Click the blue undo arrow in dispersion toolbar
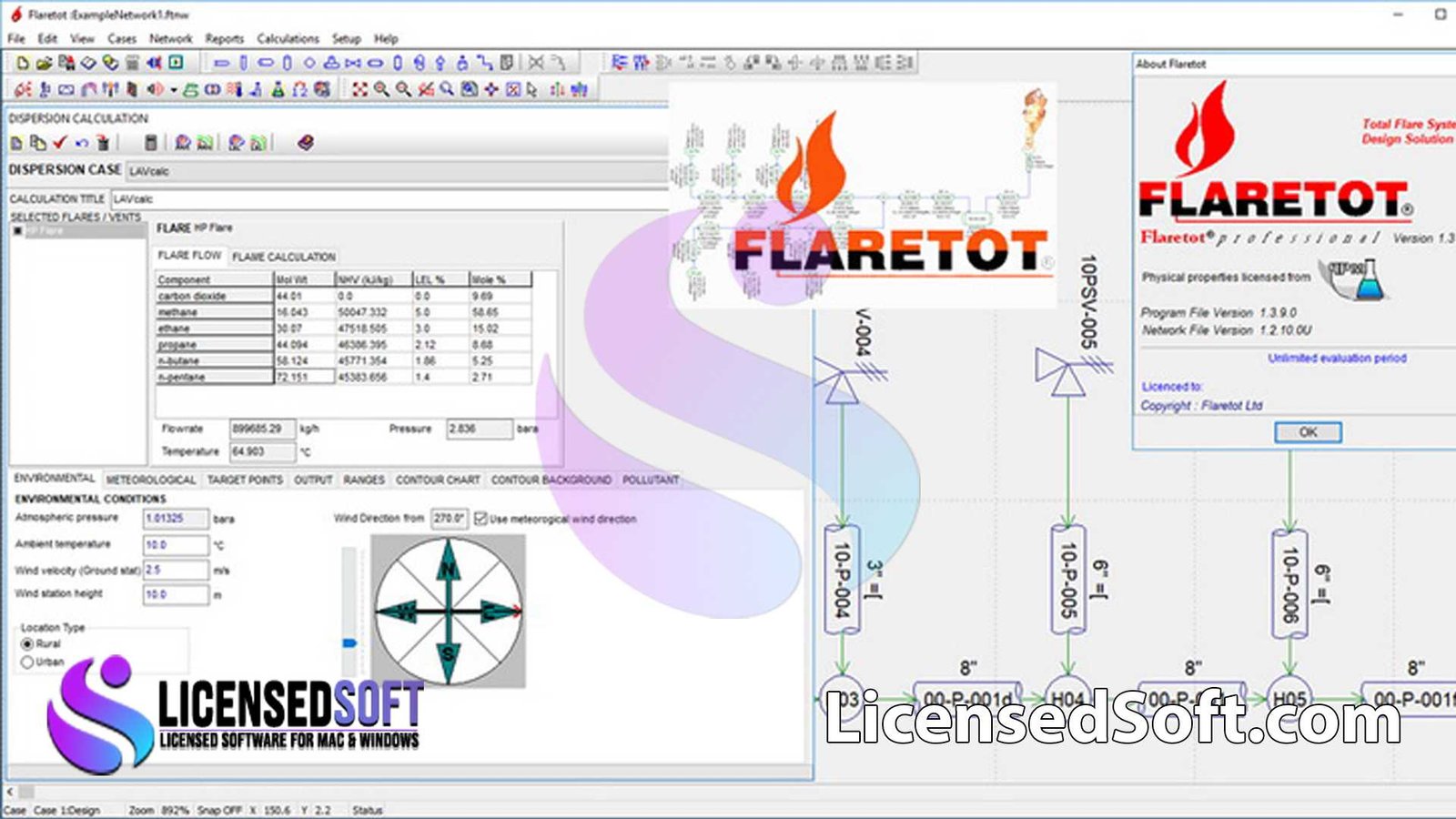 point(82,143)
